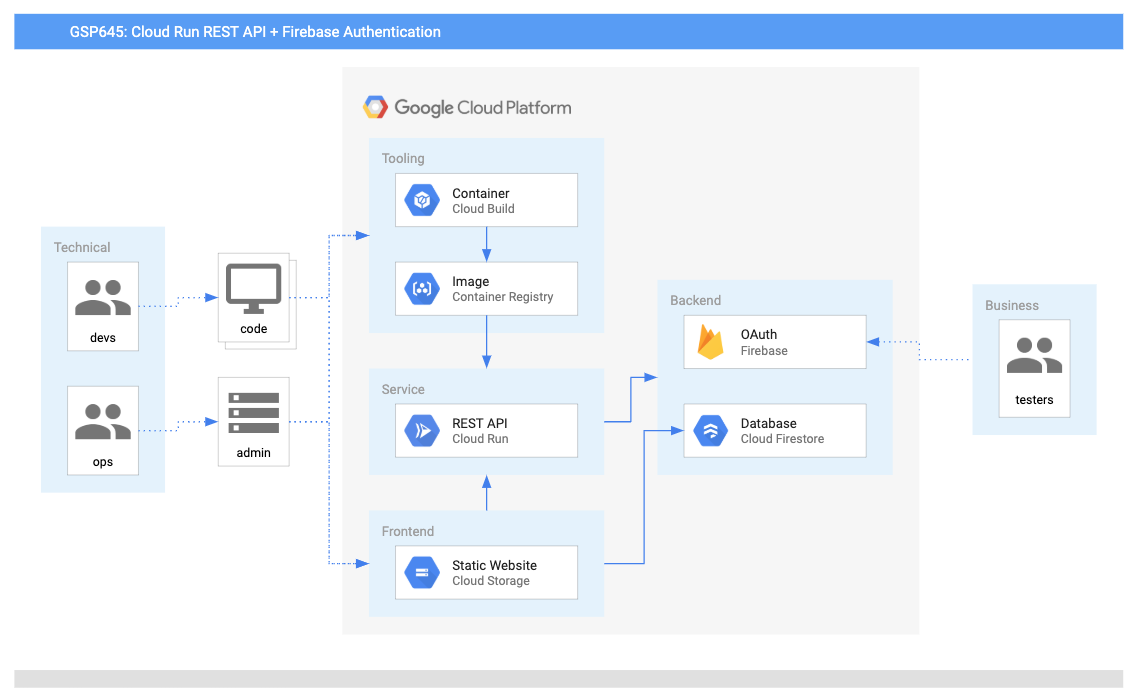
Task: Click the "Cloud Run" subtitle text
Action: pyautogui.click(x=481, y=439)
